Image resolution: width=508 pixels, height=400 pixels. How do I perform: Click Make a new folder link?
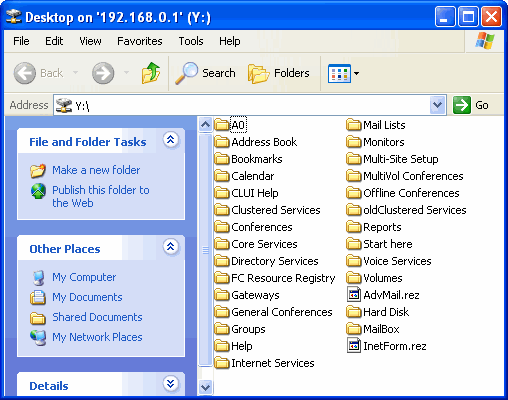[96, 170]
